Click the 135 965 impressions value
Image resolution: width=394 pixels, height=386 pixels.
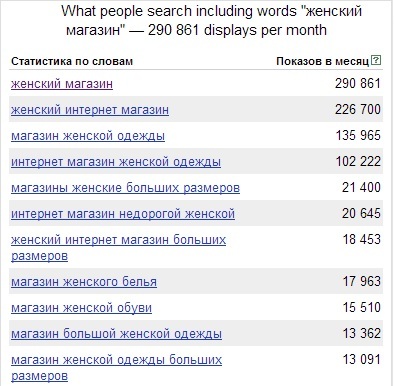coord(358,135)
